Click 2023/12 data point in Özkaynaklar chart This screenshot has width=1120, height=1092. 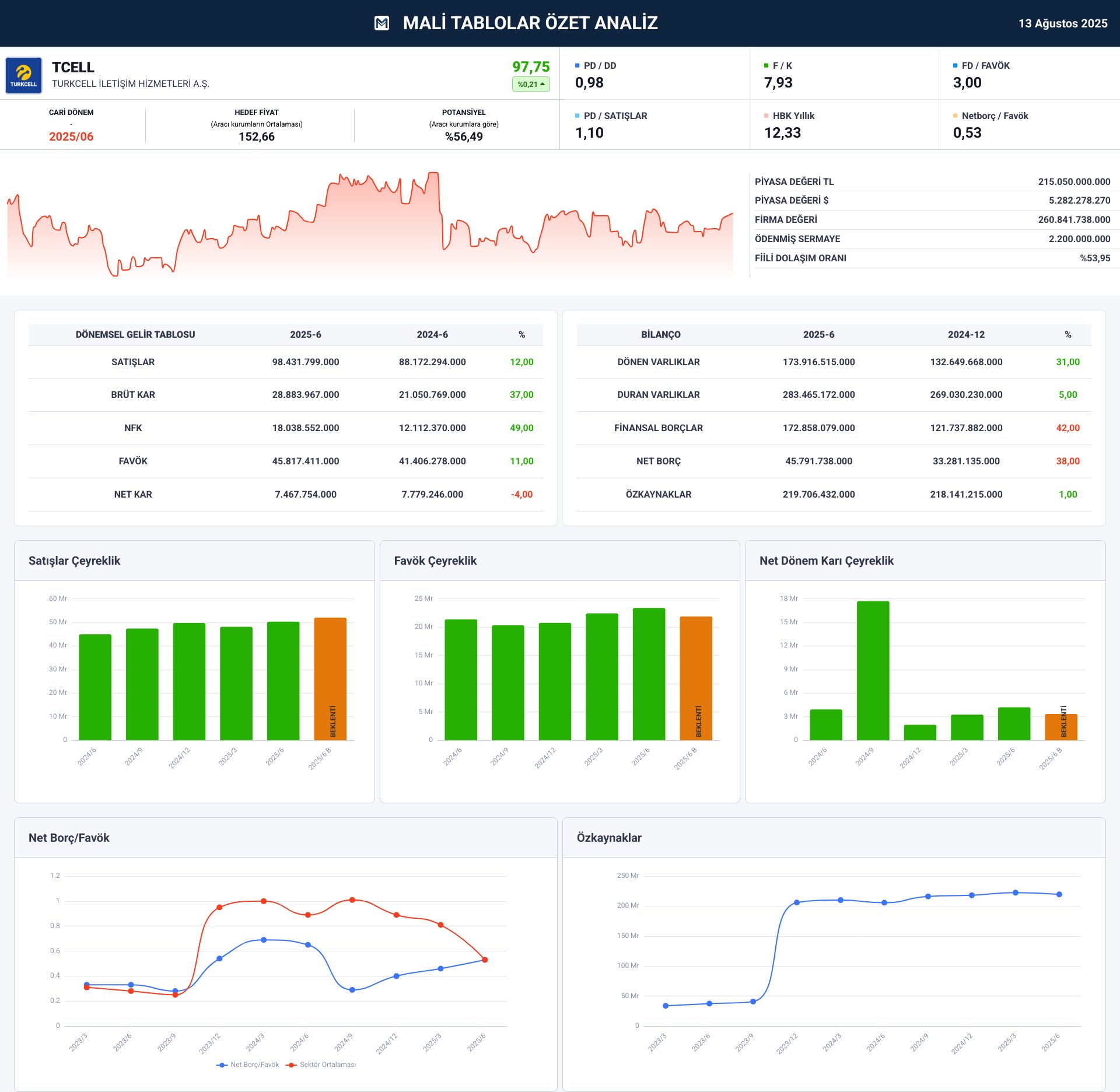797,902
